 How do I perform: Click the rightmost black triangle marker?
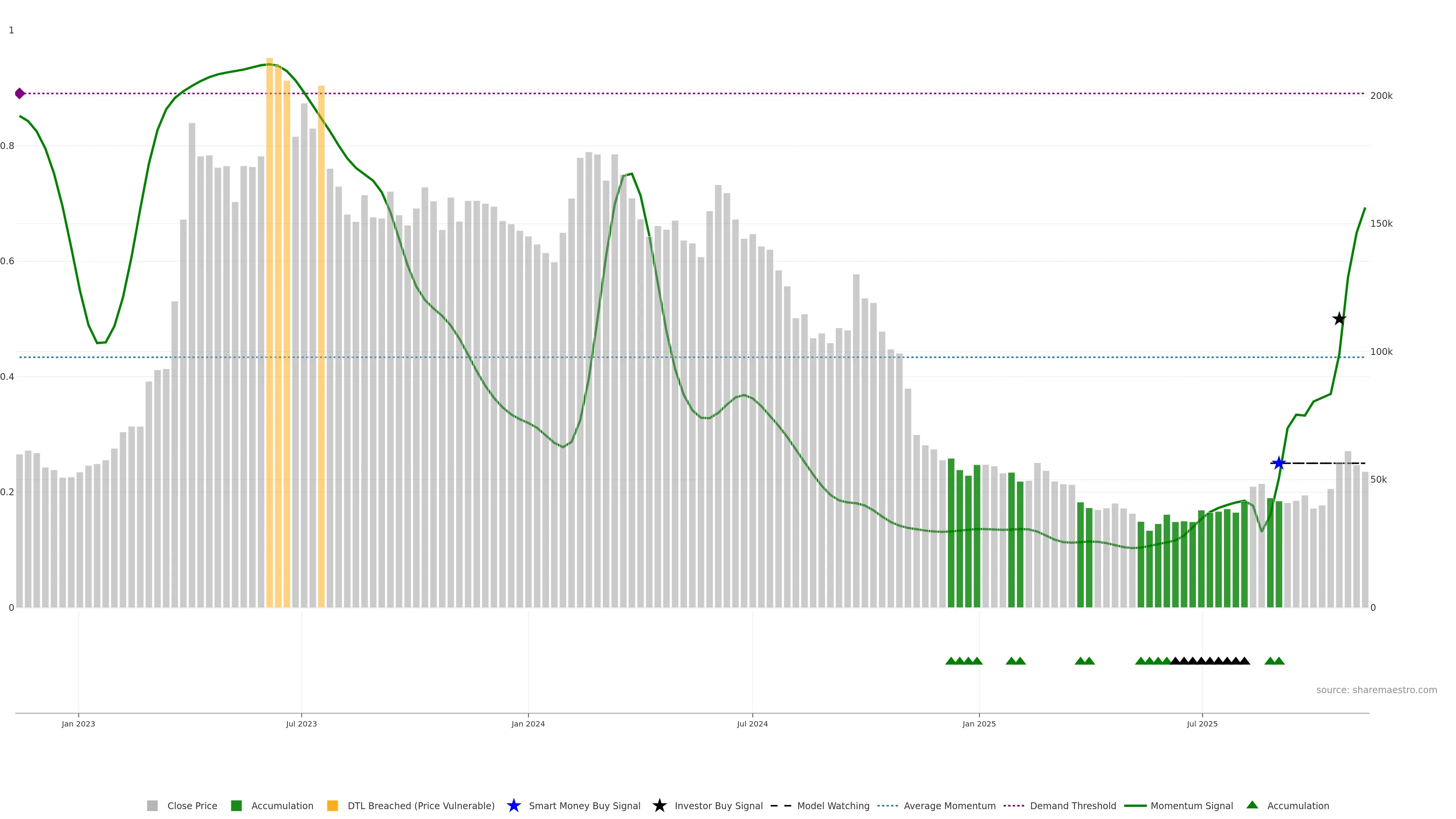coord(1244,661)
